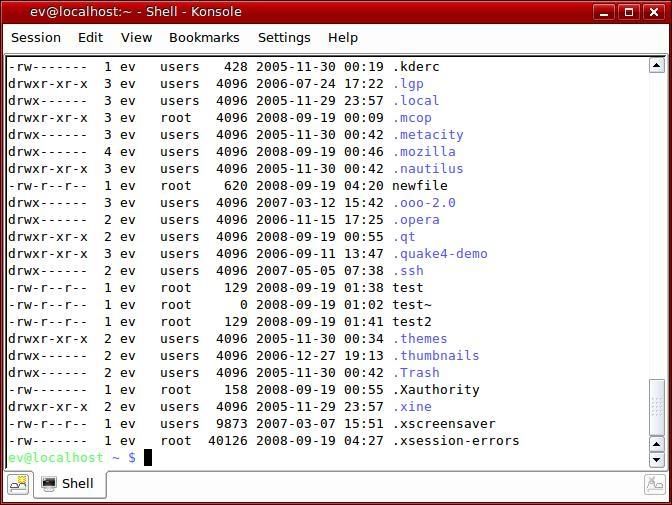Click the '.opera' directory name
This screenshot has height=505, width=672.
coord(416,220)
